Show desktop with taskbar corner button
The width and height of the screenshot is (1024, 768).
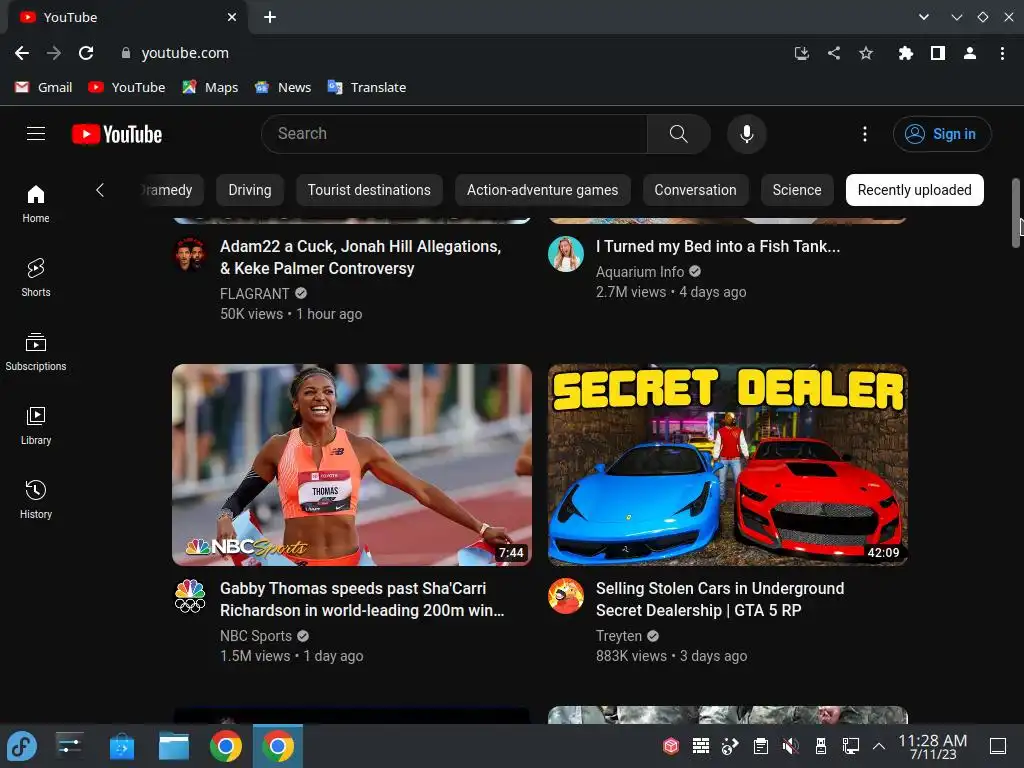point(998,746)
